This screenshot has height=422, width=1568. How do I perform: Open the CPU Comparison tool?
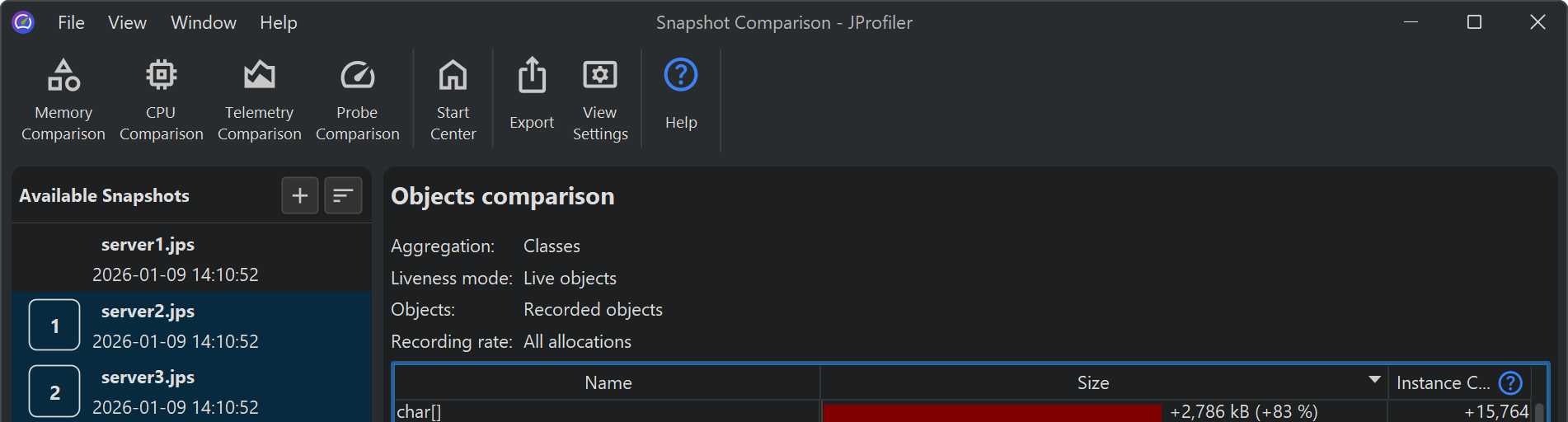161,99
